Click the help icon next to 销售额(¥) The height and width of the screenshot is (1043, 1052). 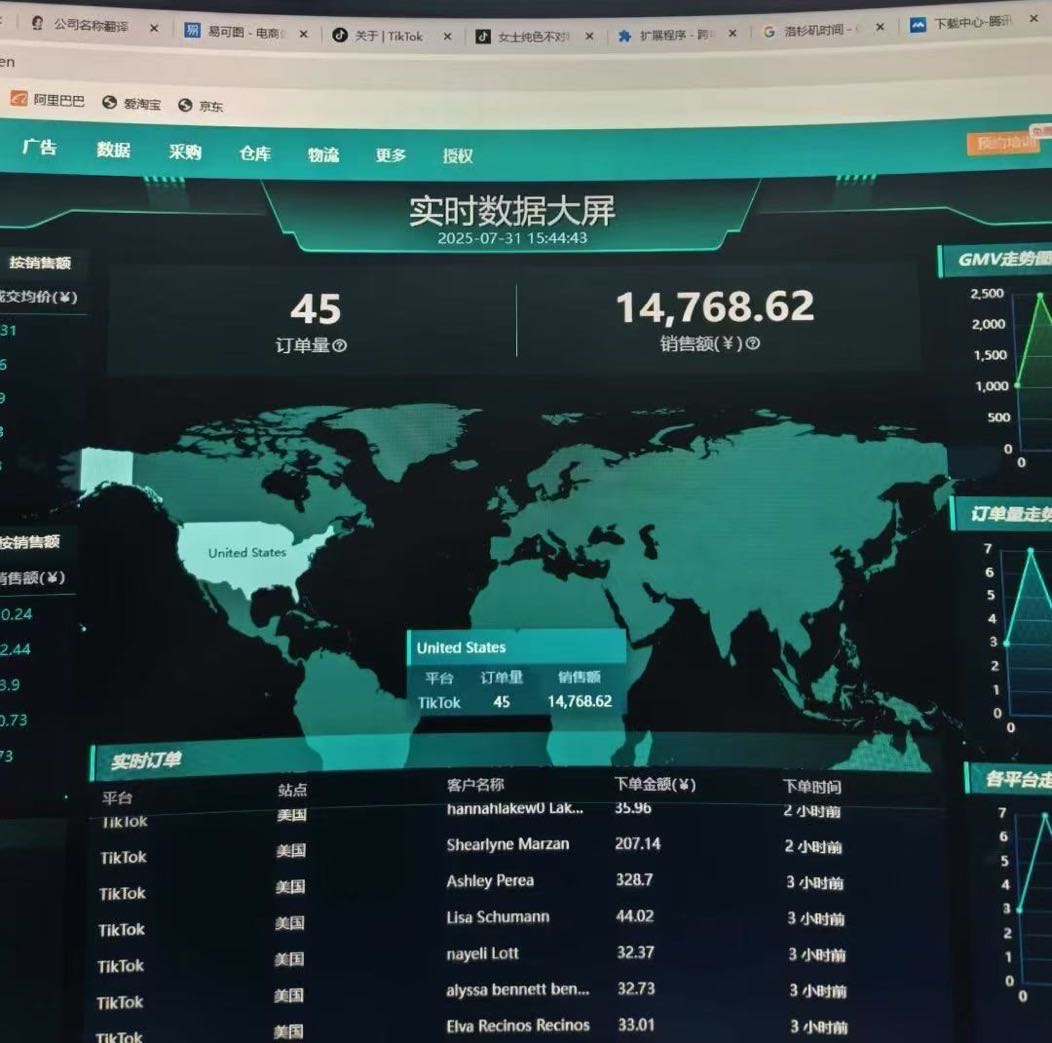(753, 343)
